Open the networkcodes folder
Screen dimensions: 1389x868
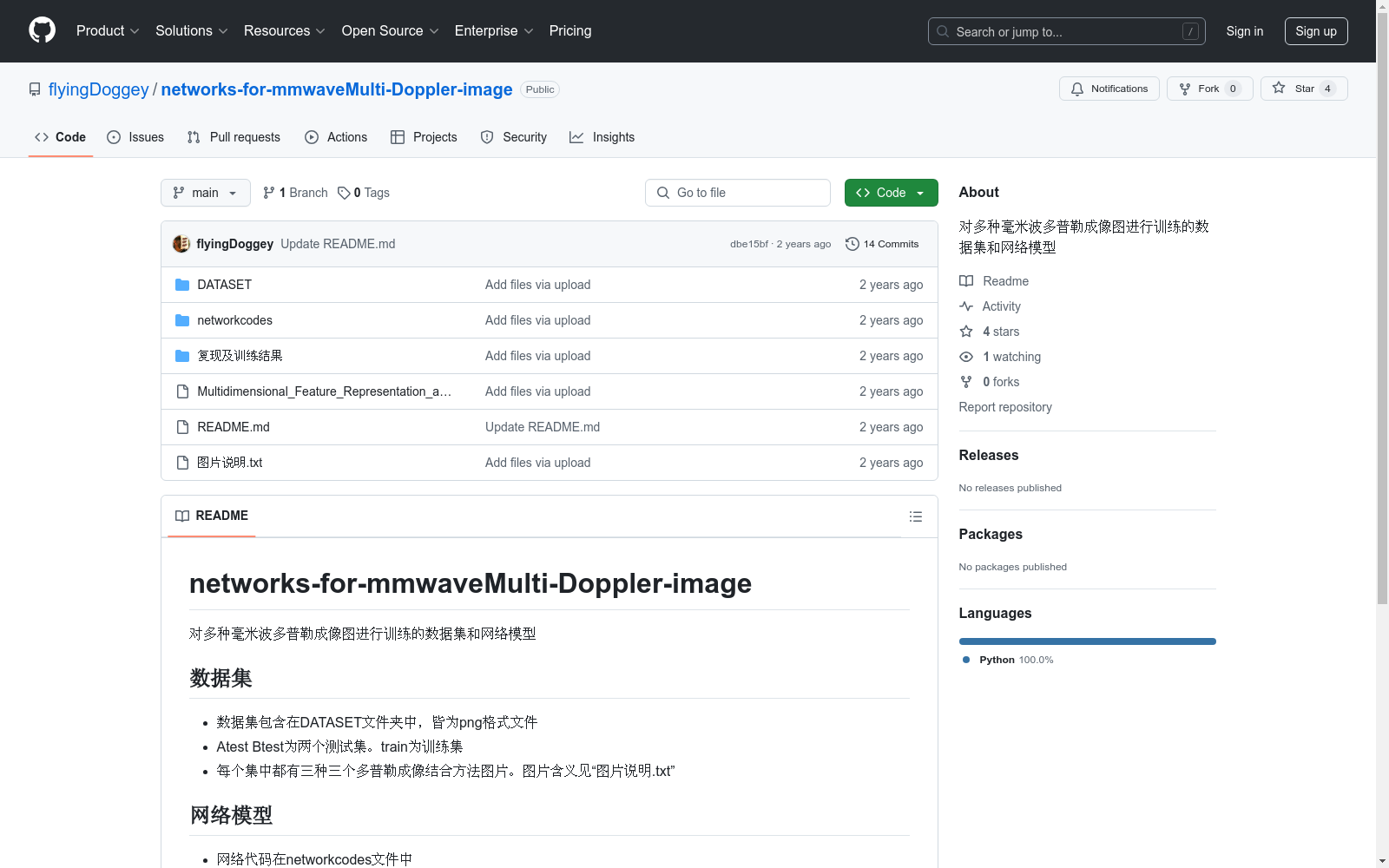pos(234,320)
